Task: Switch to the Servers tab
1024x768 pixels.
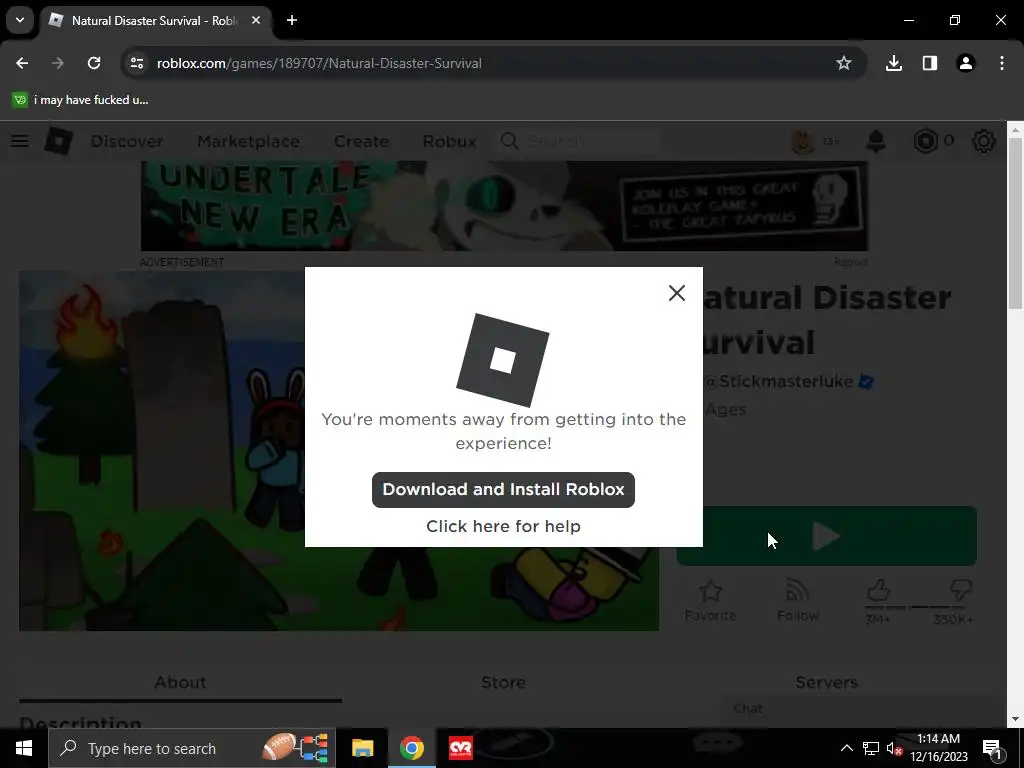Action: tap(826, 683)
